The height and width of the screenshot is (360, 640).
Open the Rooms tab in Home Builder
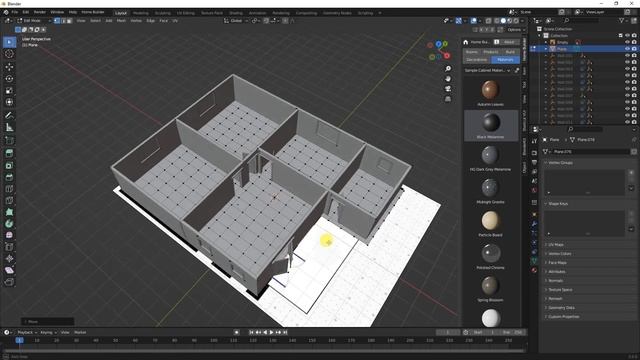(472, 52)
